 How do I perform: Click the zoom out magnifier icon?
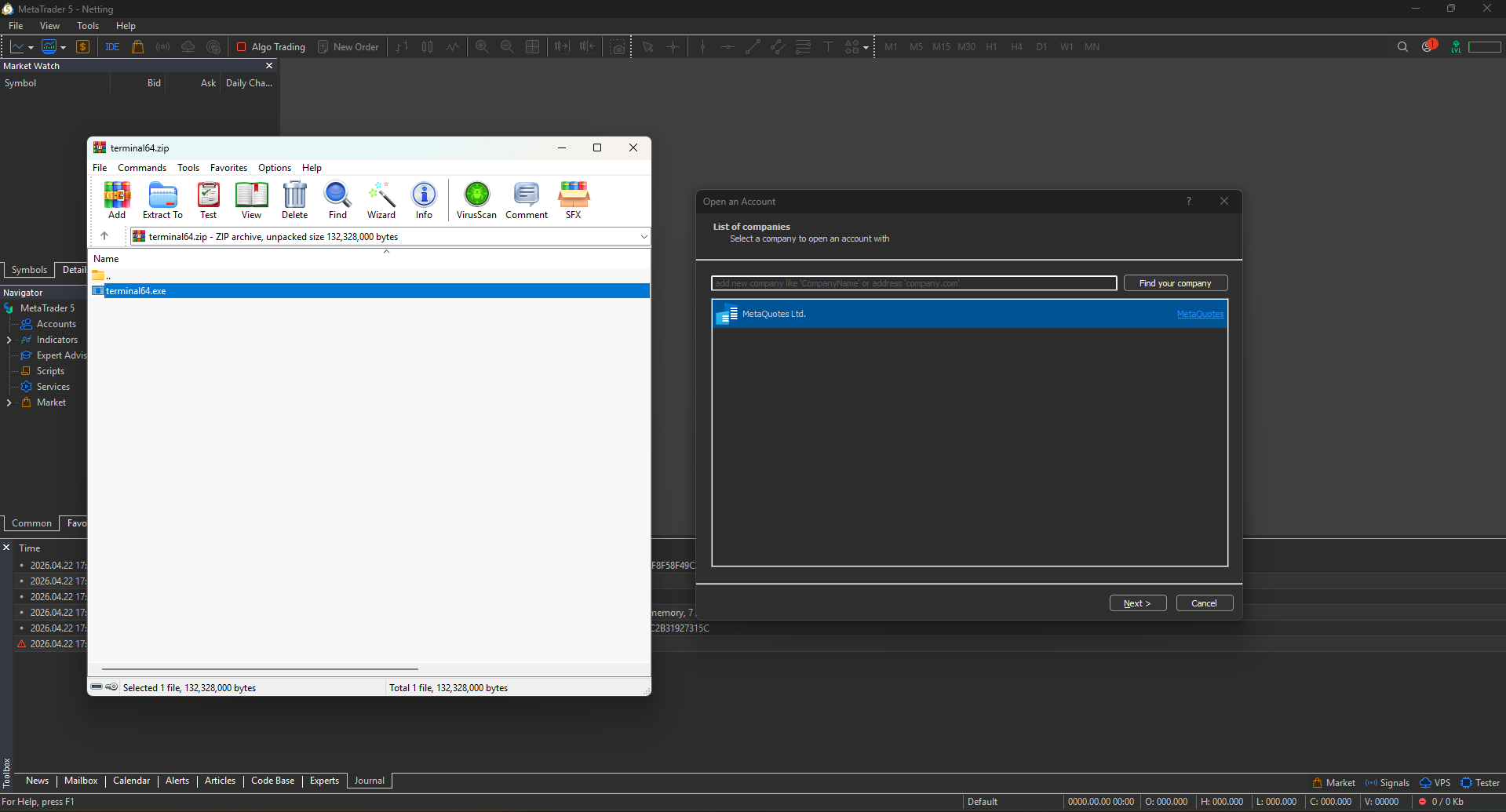point(507,47)
